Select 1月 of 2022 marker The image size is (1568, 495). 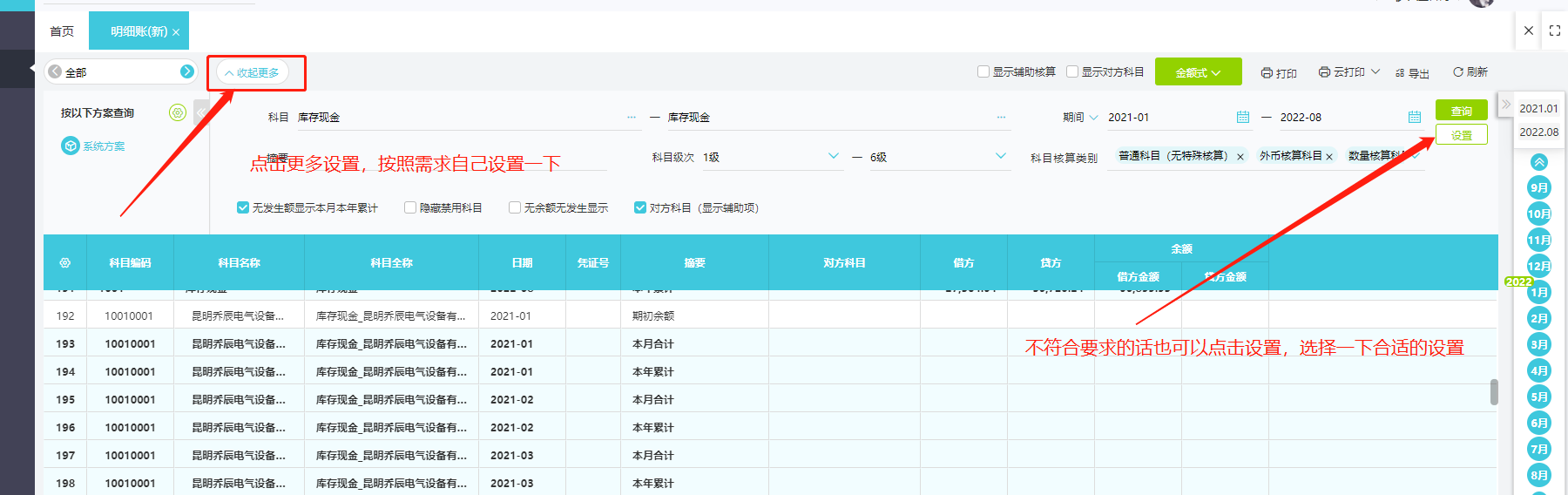pyautogui.click(x=1539, y=292)
